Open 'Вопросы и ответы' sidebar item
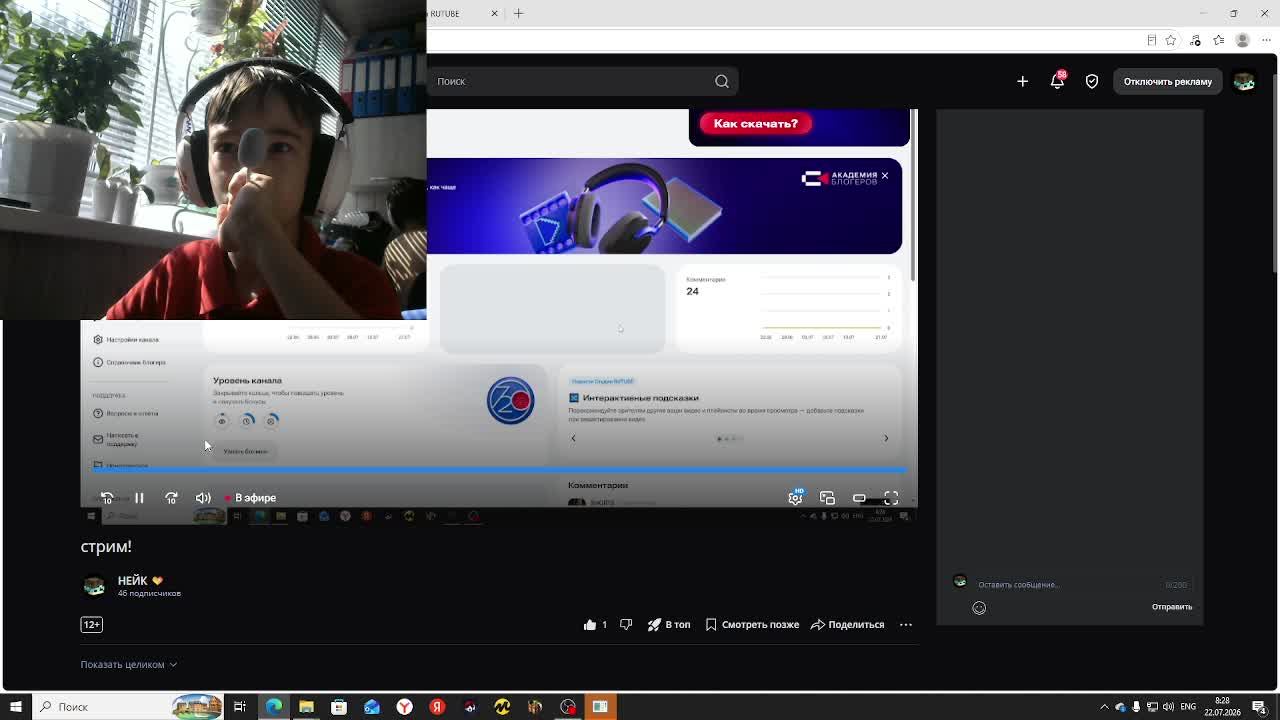Screen dimensions: 1280x720 tap(125, 413)
